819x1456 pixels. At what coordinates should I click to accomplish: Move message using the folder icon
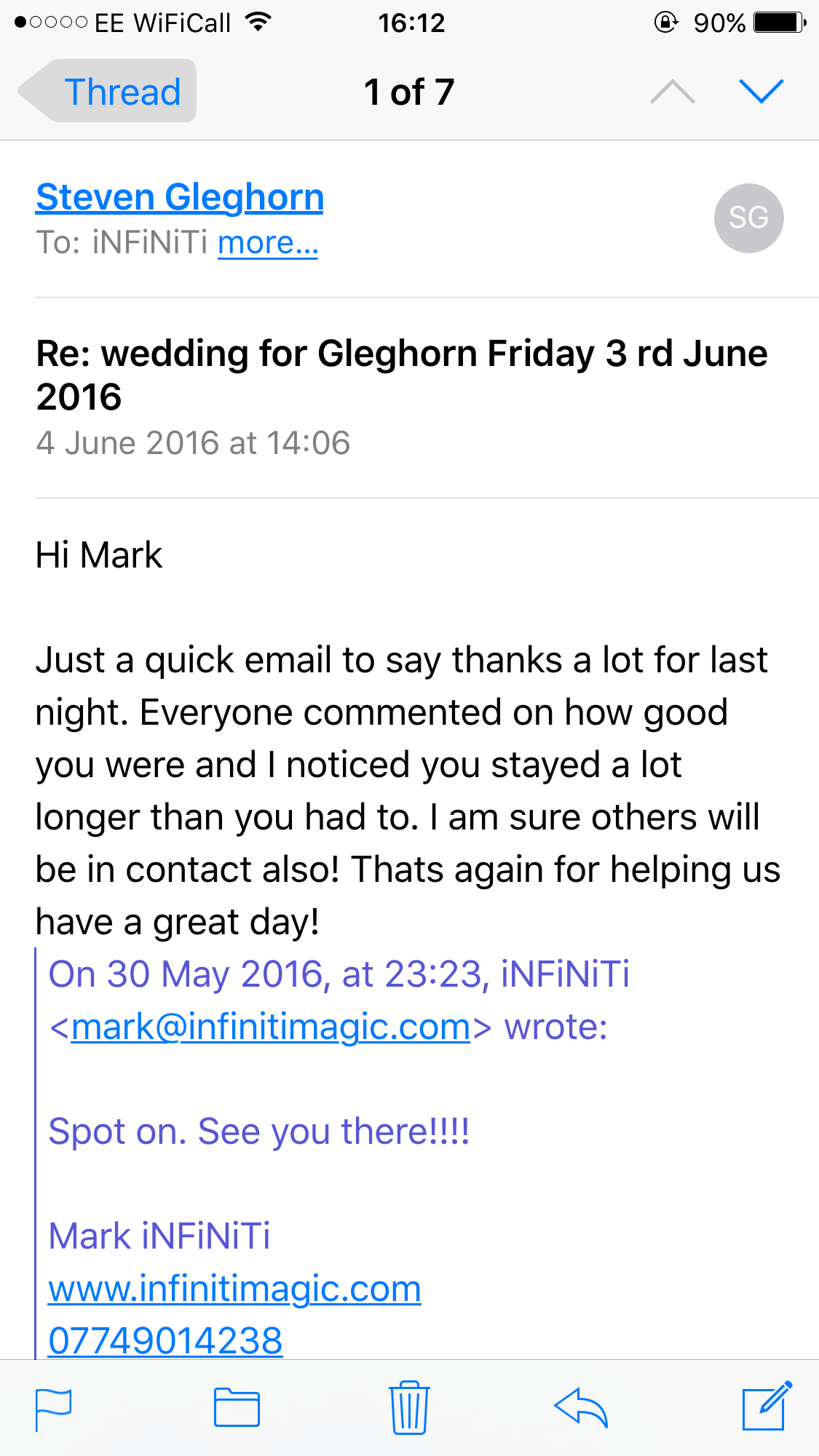[x=237, y=1407]
